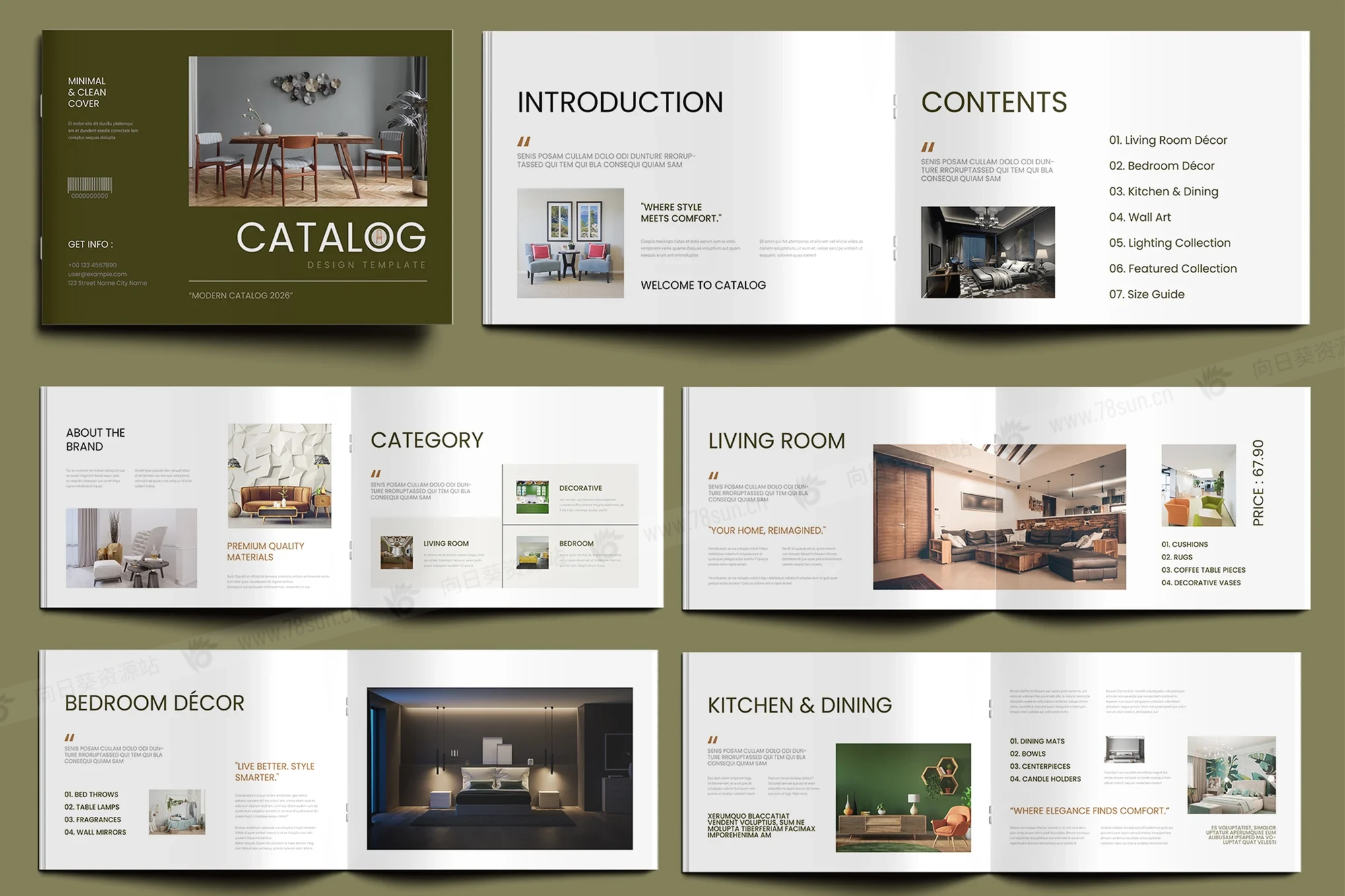Screen dimensions: 1345x896
Task: Select '01. Living Room Décor' contents entry
Action: pos(1167,140)
